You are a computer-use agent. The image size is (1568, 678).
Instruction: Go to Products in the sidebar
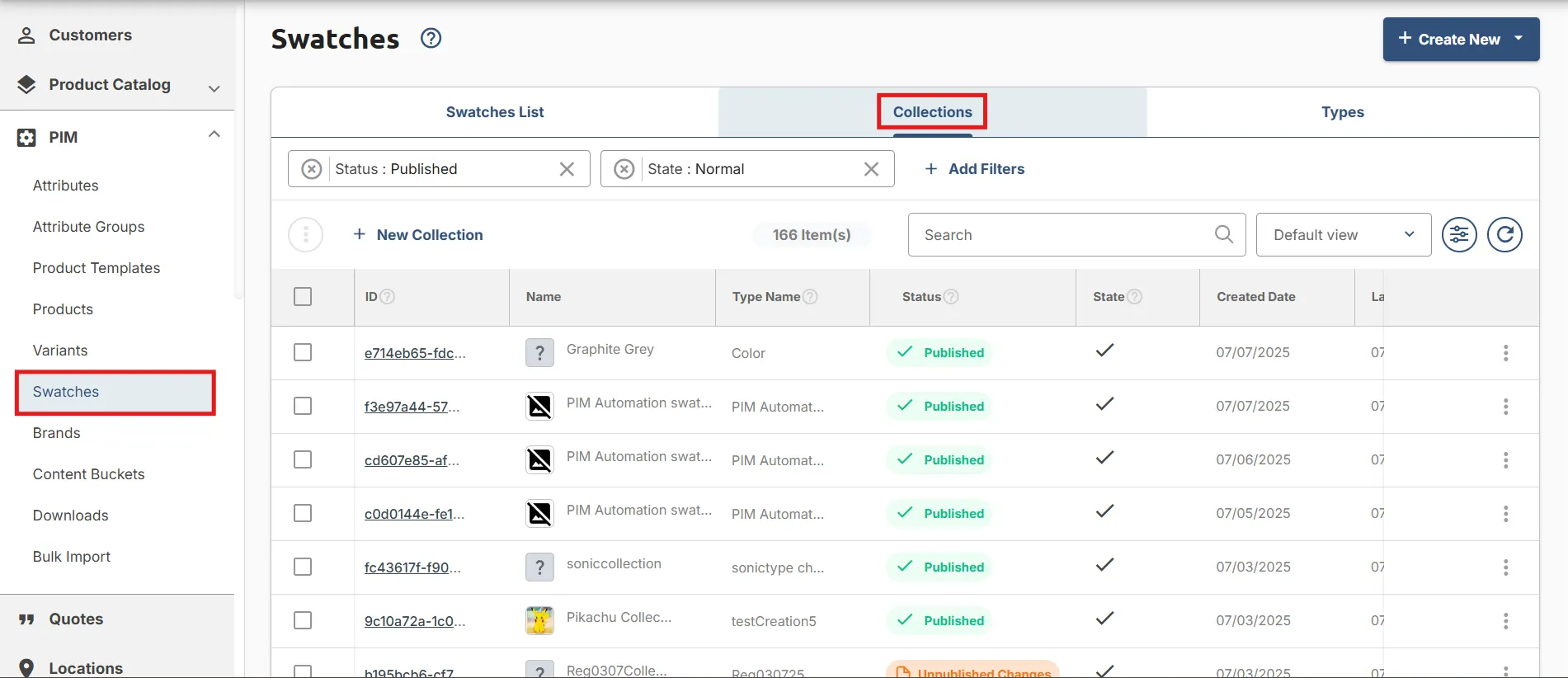(x=63, y=309)
